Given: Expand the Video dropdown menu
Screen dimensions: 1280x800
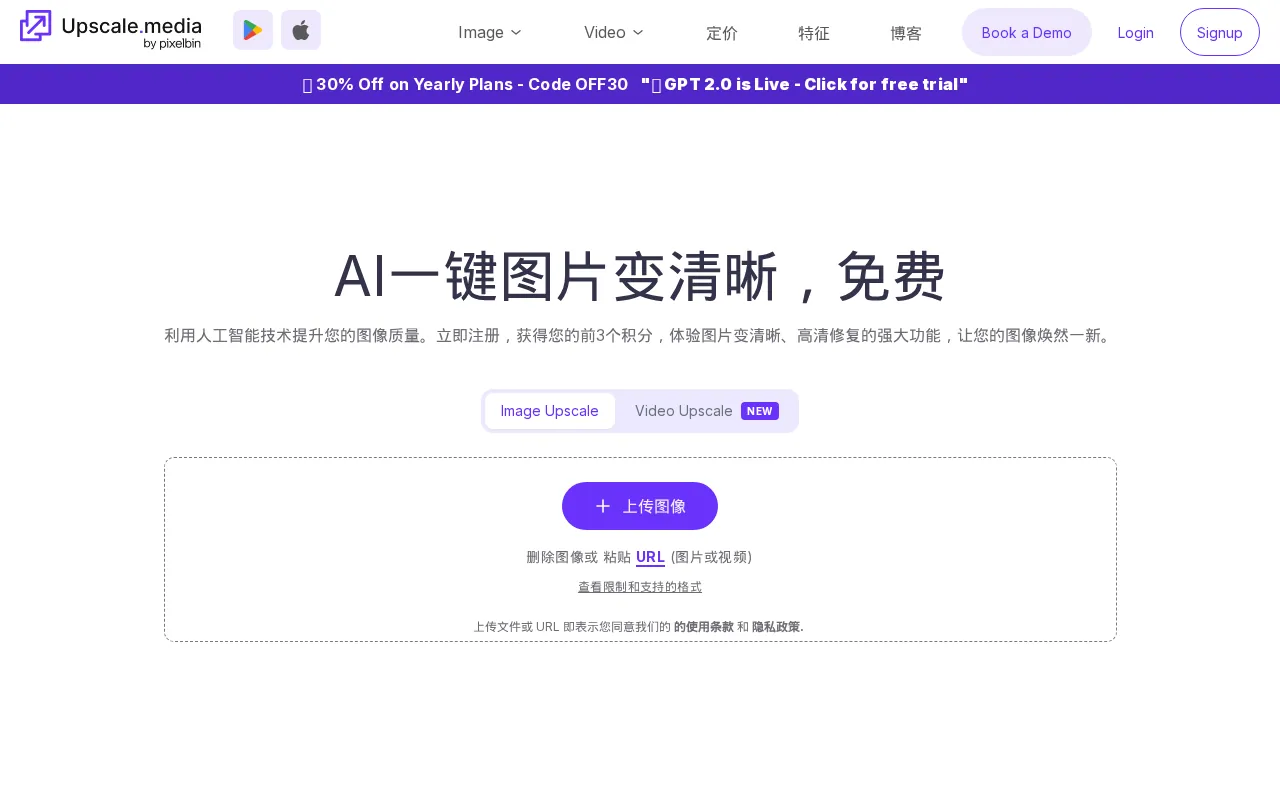Looking at the screenshot, I should pos(614,32).
